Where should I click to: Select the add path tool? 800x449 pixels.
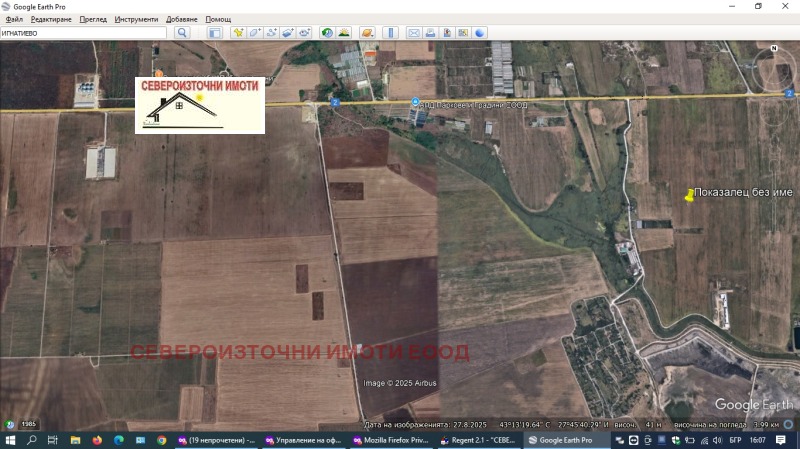[271, 33]
